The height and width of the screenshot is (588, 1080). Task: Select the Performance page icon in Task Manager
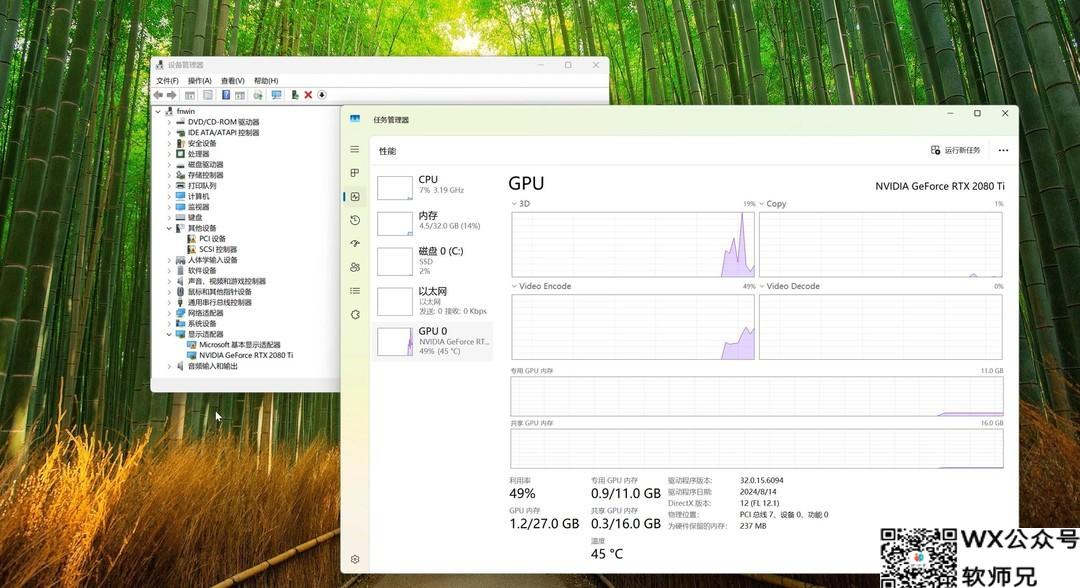pyautogui.click(x=355, y=197)
